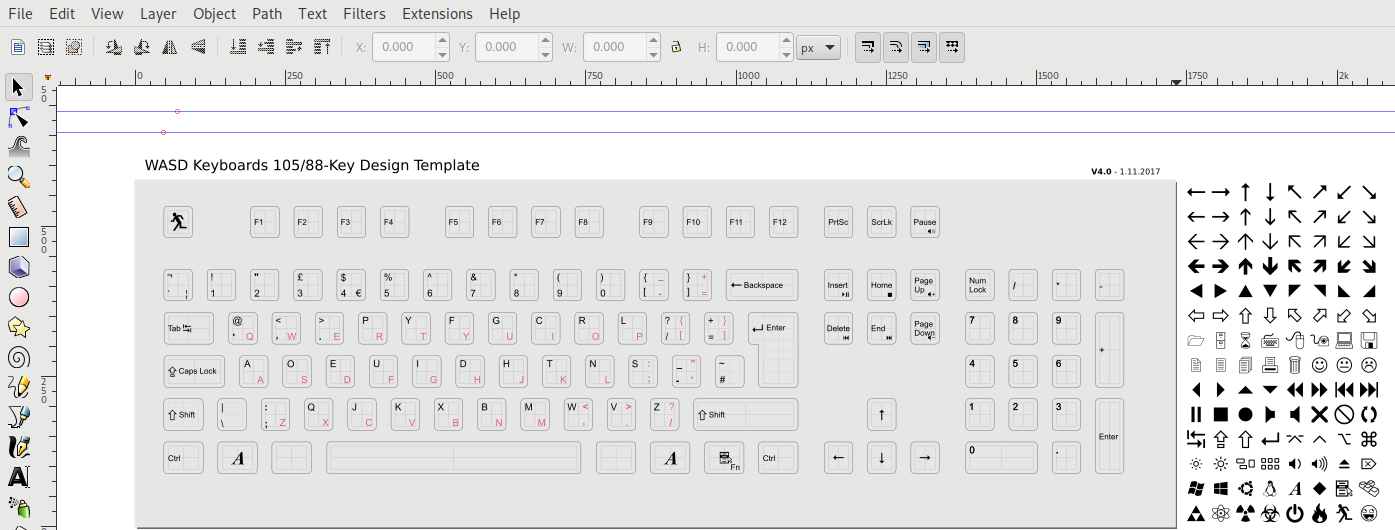The height and width of the screenshot is (530, 1395).
Task: Open the Filters menu
Action: point(365,14)
